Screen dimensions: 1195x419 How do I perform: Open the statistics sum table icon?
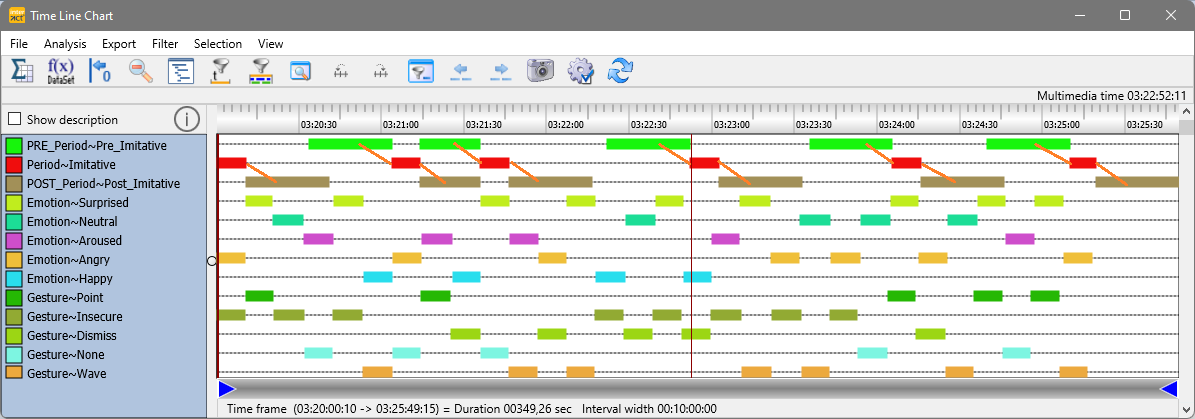[x=21, y=72]
